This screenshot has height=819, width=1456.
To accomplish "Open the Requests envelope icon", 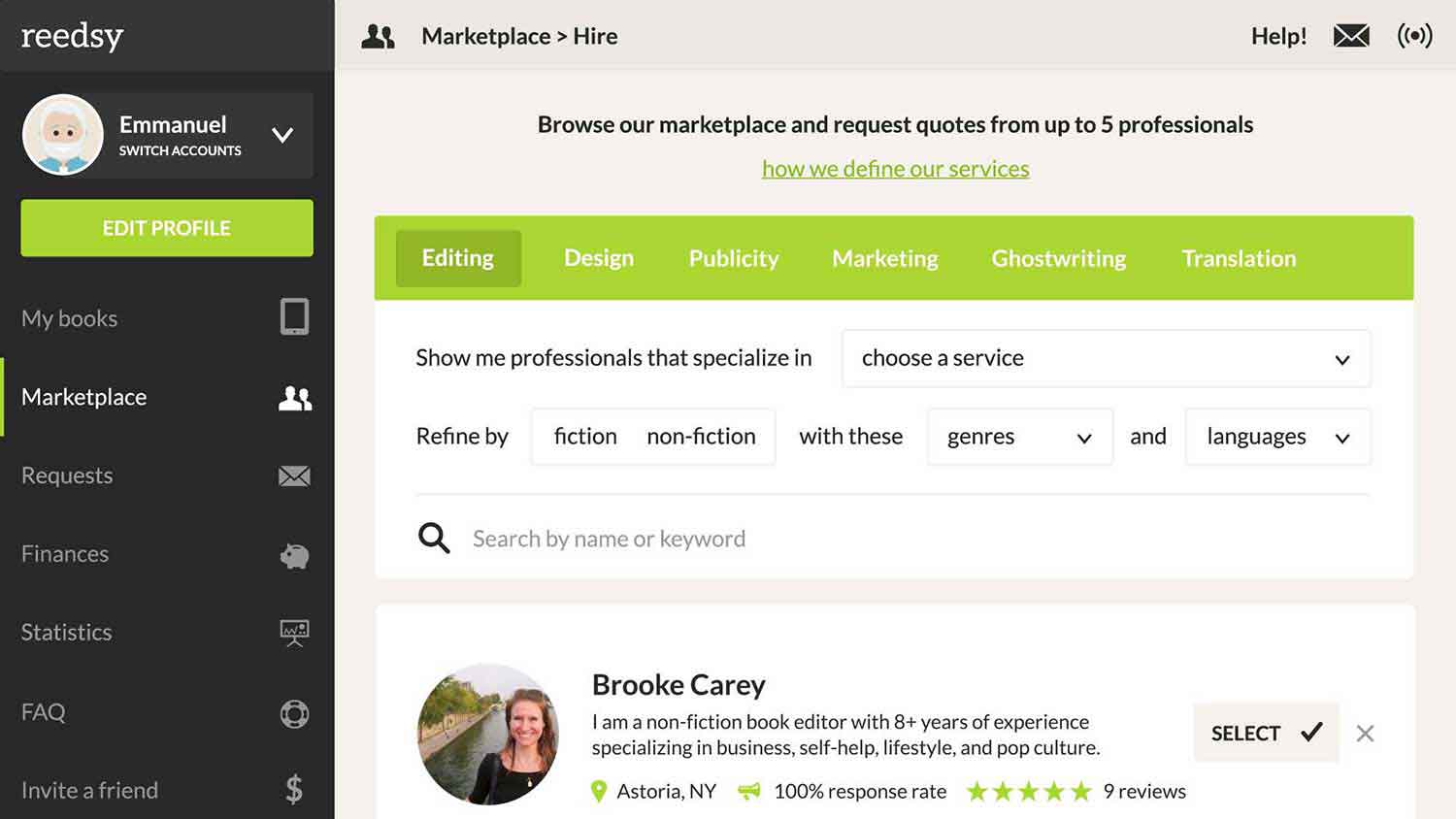I will (x=294, y=475).
